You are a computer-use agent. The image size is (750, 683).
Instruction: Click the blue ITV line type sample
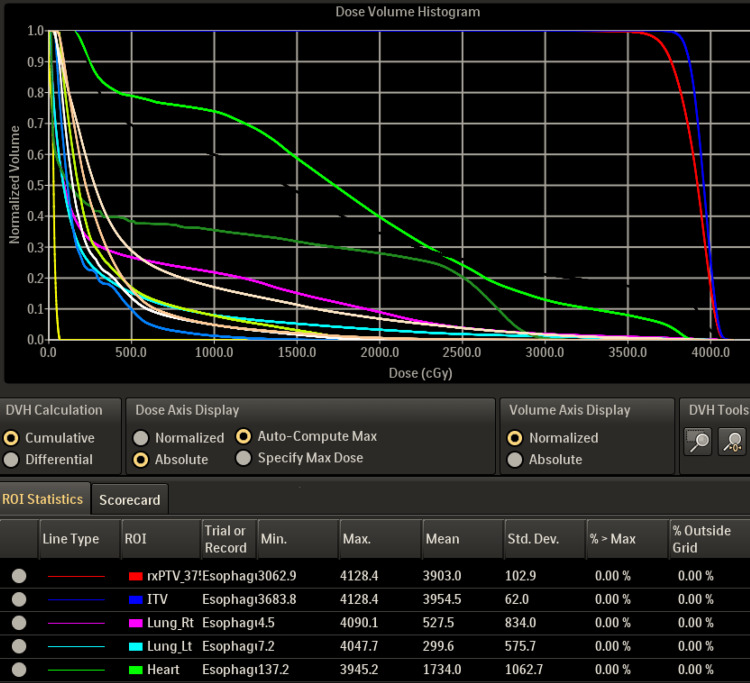(76, 600)
